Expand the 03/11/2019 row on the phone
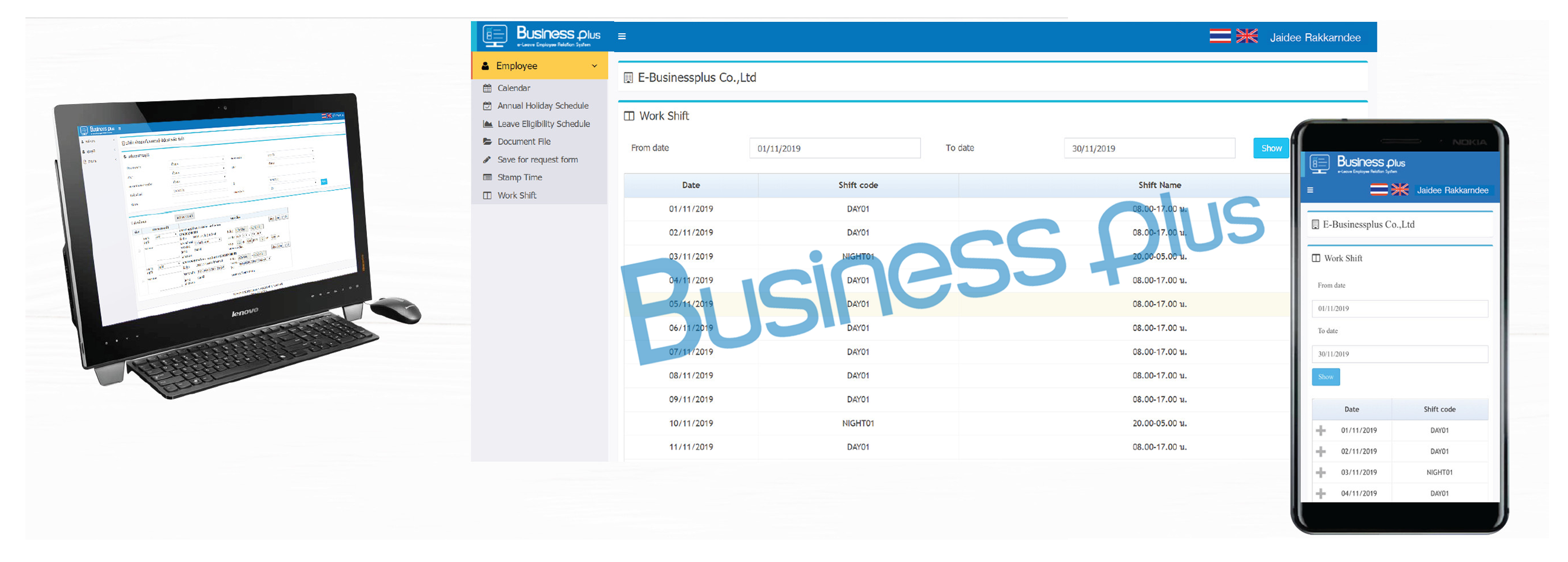Screen dimensions: 1568x562 point(1320,473)
